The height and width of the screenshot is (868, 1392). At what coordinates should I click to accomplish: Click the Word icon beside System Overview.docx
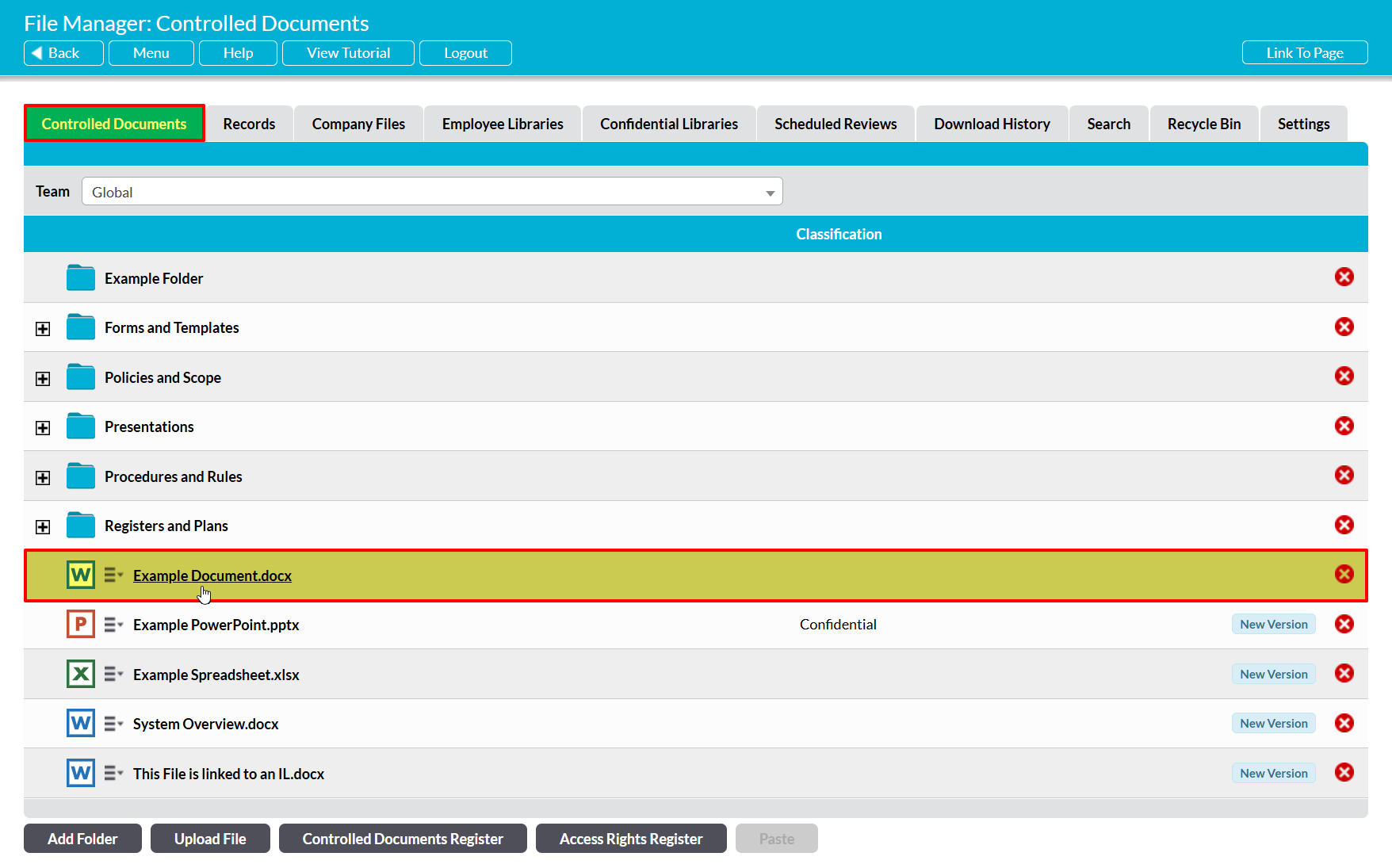pos(81,723)
